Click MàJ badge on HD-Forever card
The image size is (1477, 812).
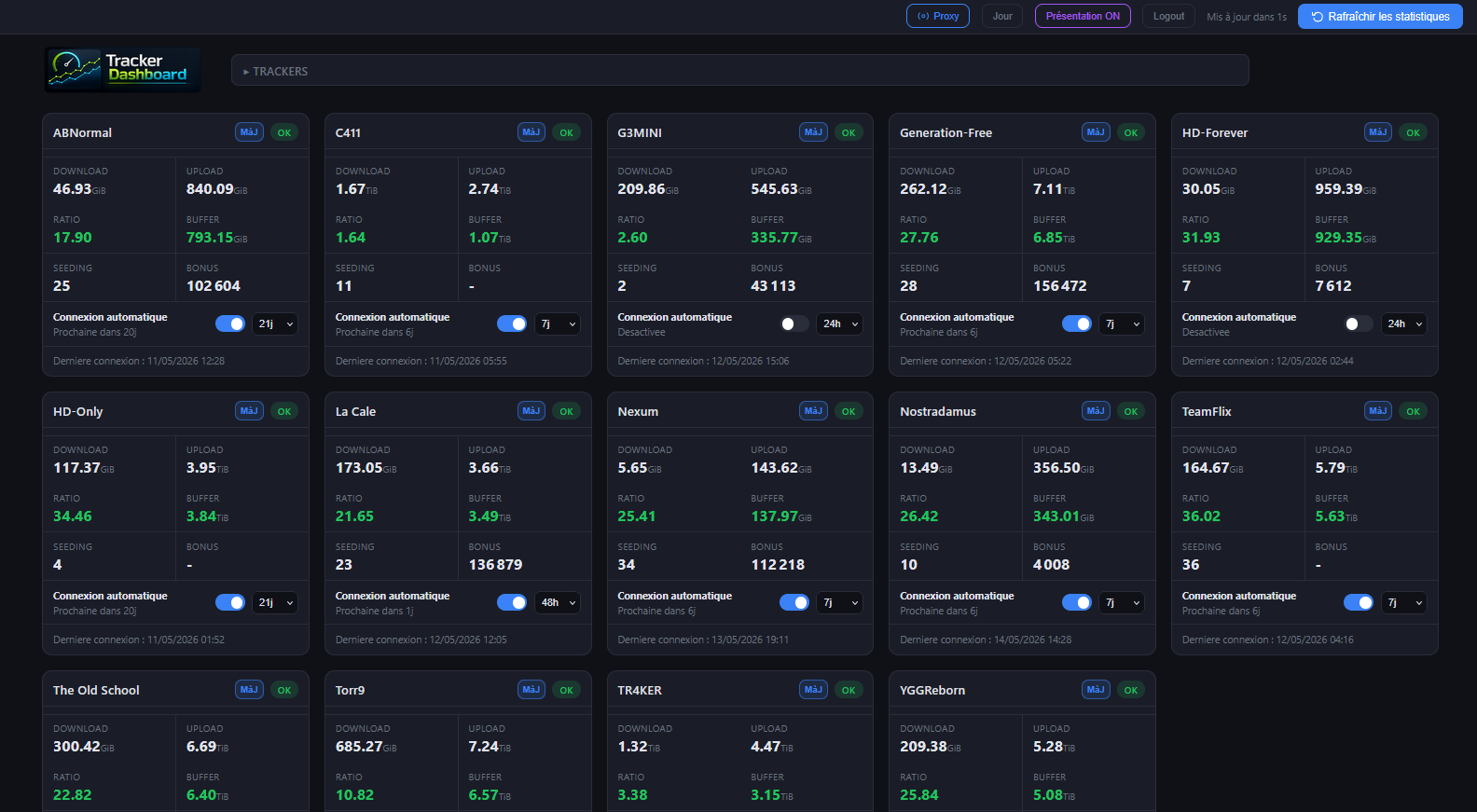tap(1377, 132)
